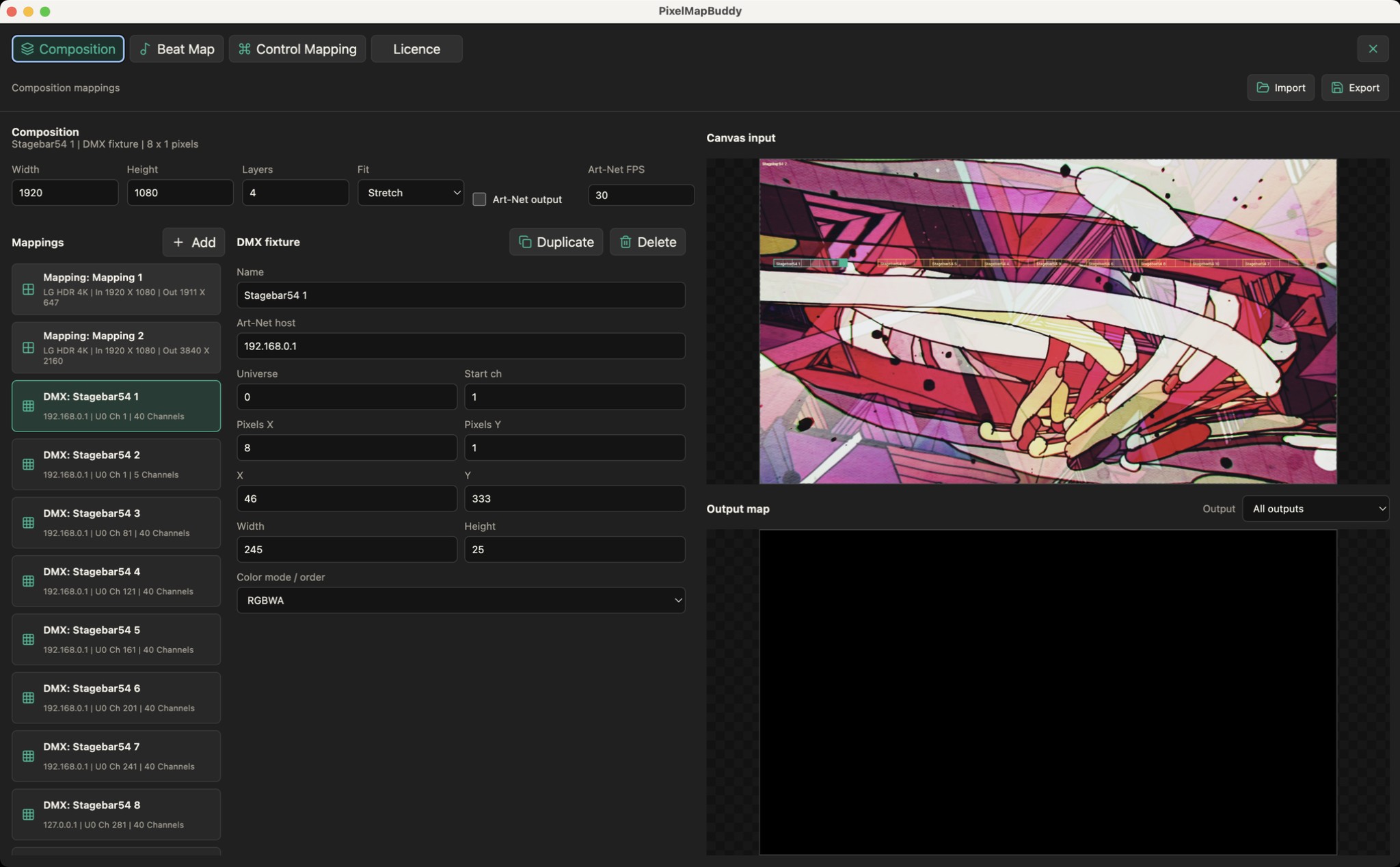The height and width of the screenshot is (867, 1400).
Task: Click the grid icon beside DMX: Stagebar54 2
Action: (28, 464)
